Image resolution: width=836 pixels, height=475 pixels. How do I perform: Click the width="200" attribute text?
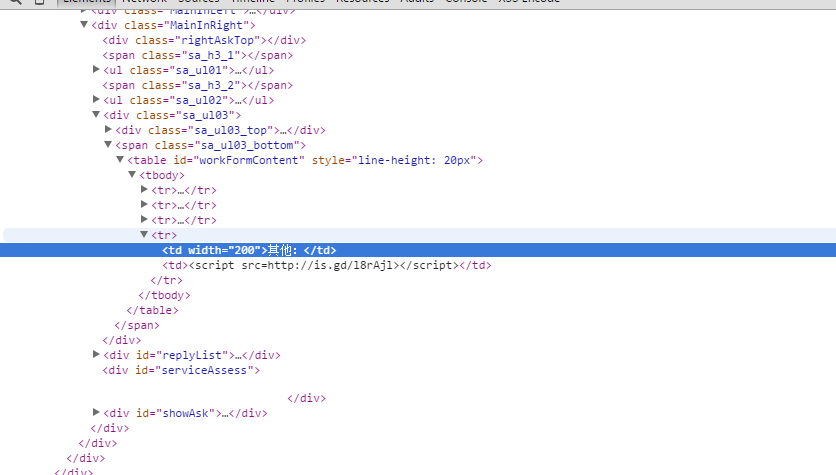tap(224, 250)
